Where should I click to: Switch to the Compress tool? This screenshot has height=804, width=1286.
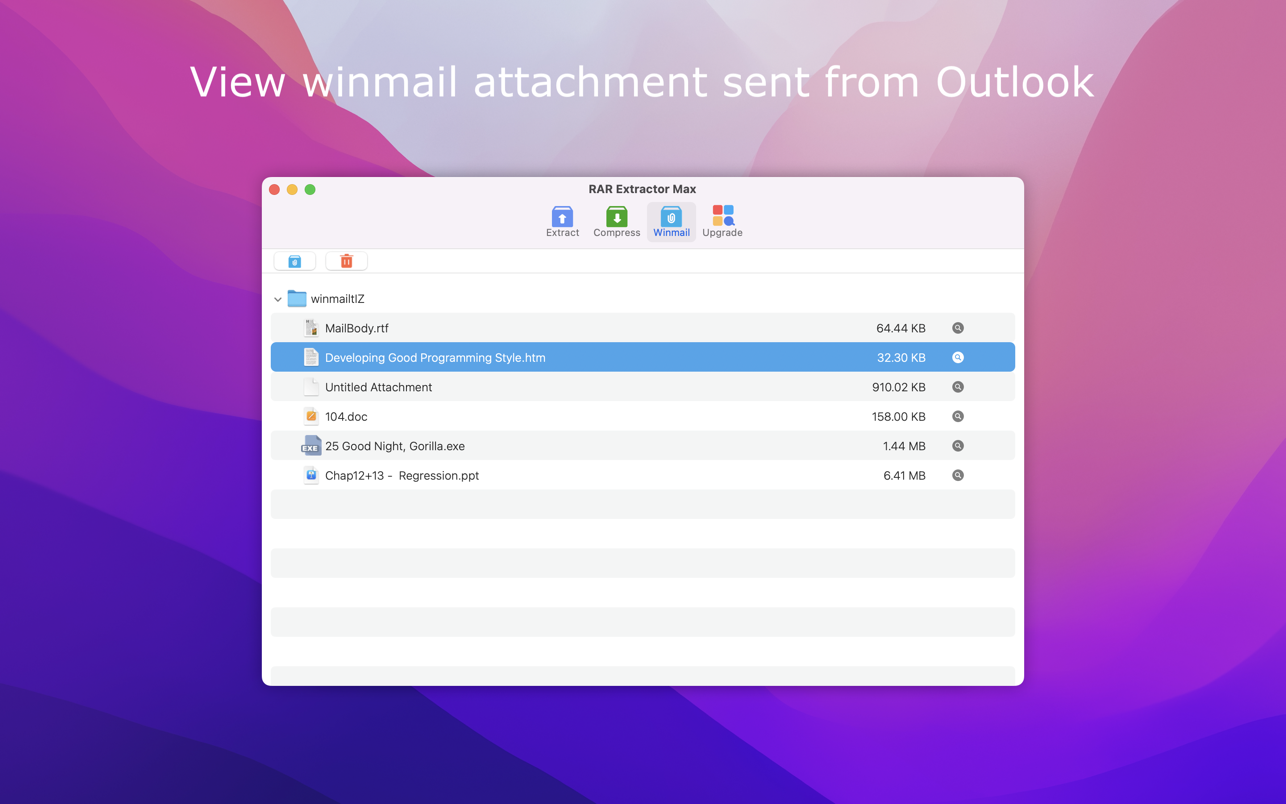(616, 221)
